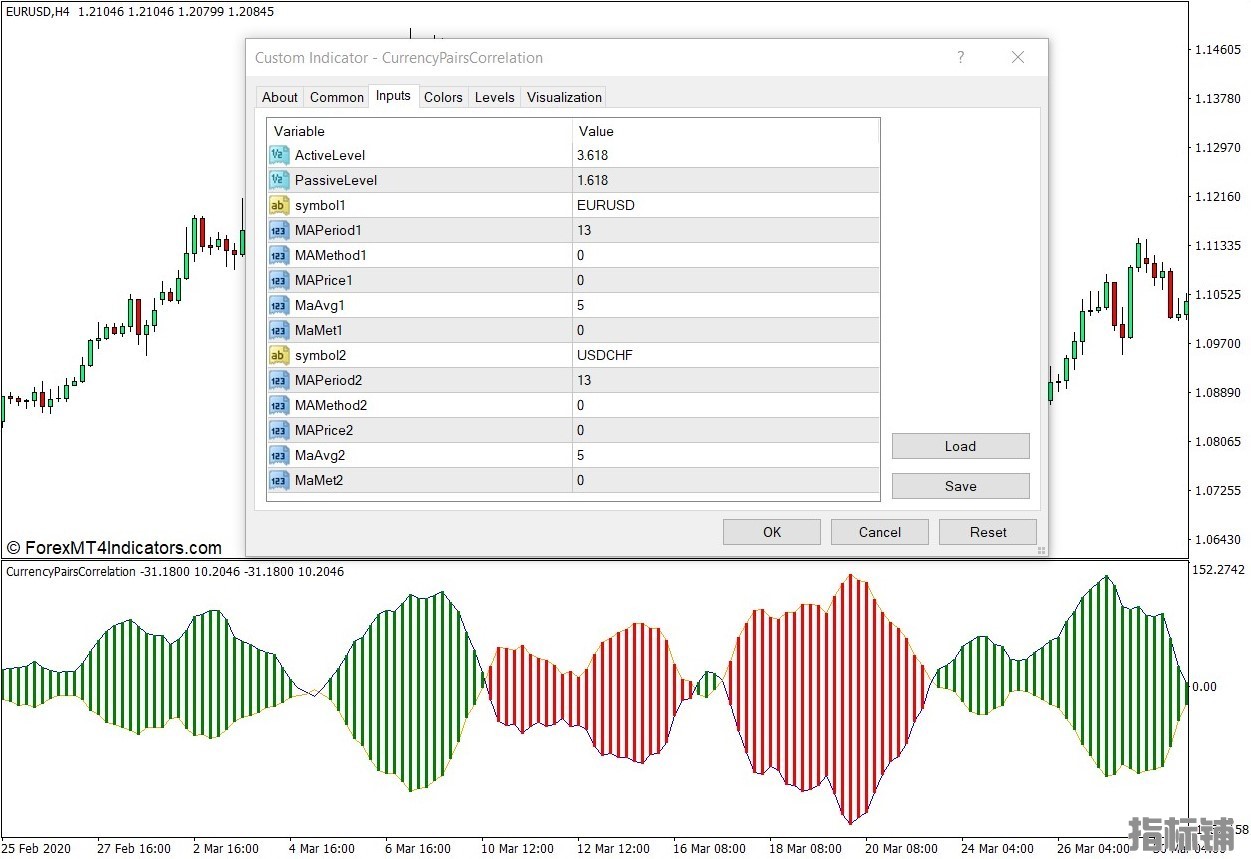Click the MAMethod1 integer type icon

tap(279, 255)
